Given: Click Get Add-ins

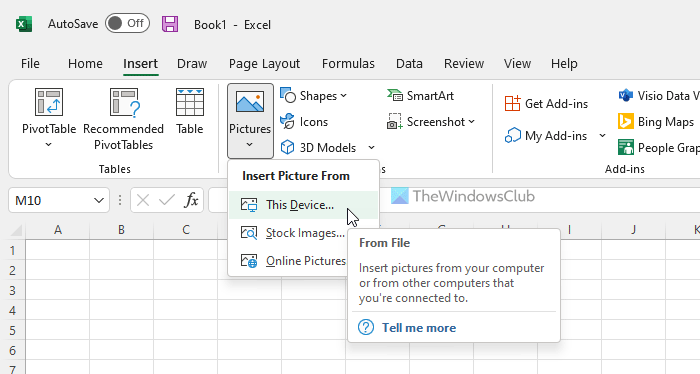Looking at the screenshot, I should pos(546,104).
